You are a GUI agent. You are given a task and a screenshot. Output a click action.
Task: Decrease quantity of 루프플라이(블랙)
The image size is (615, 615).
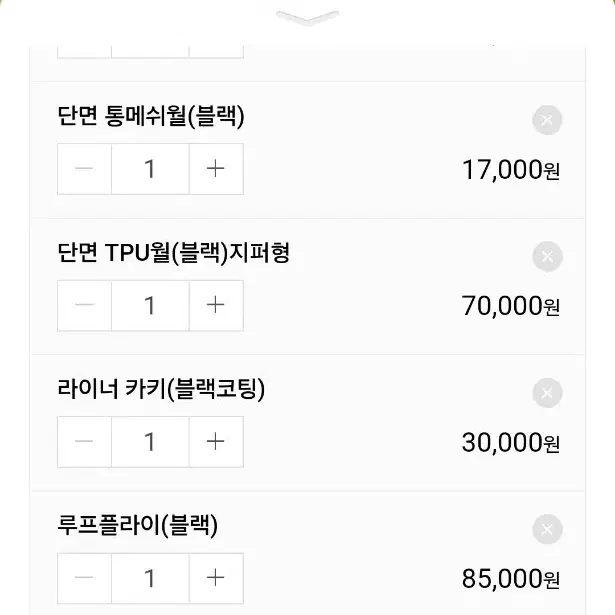84,579
